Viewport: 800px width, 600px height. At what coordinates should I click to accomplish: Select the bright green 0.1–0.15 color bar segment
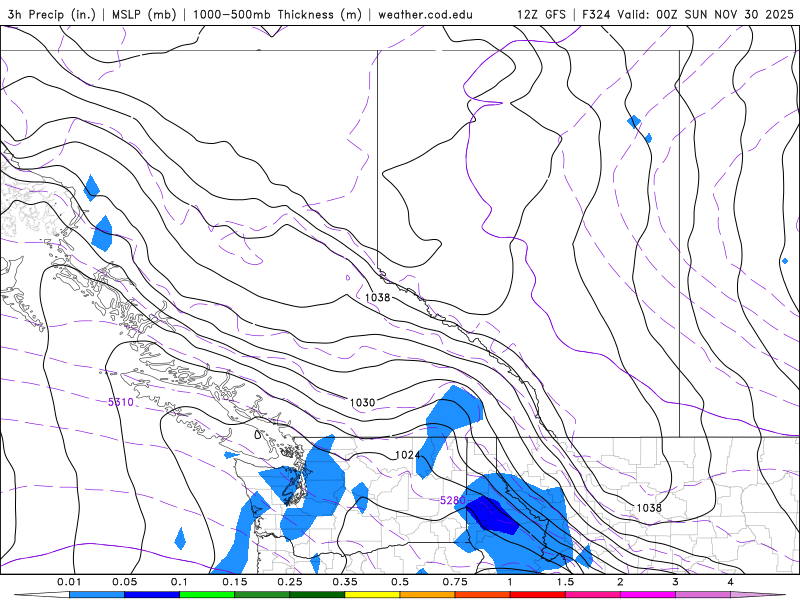tap(207, 595)
